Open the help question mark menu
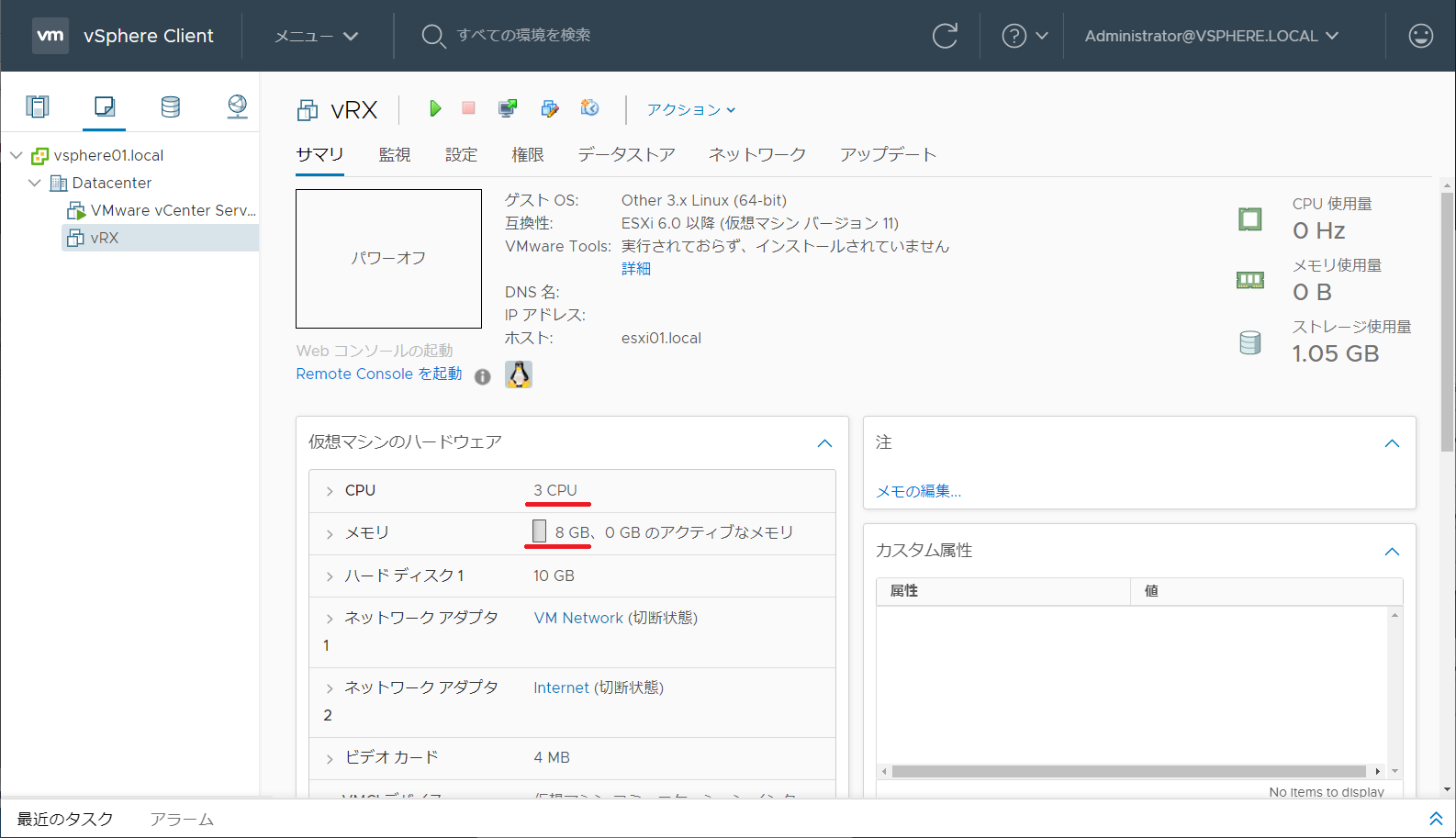1456x838 pixels. [1025, 36]
